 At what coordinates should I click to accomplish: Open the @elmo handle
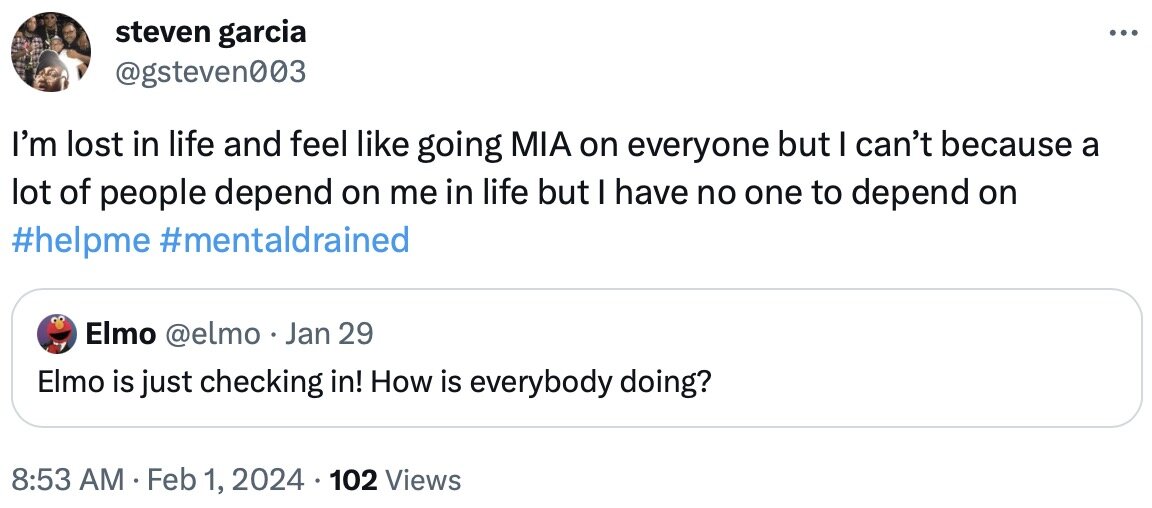[210, 334]
